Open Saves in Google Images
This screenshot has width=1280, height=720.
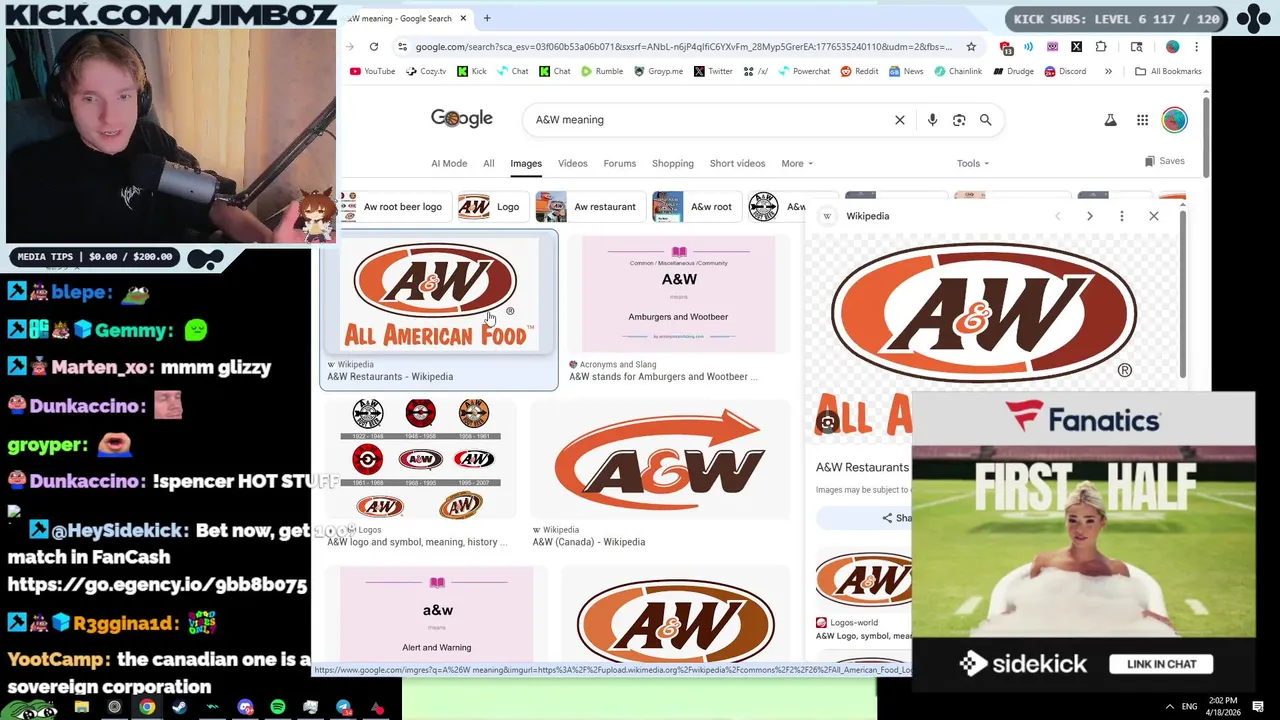pyautogui.click(x=1165, y=161)
